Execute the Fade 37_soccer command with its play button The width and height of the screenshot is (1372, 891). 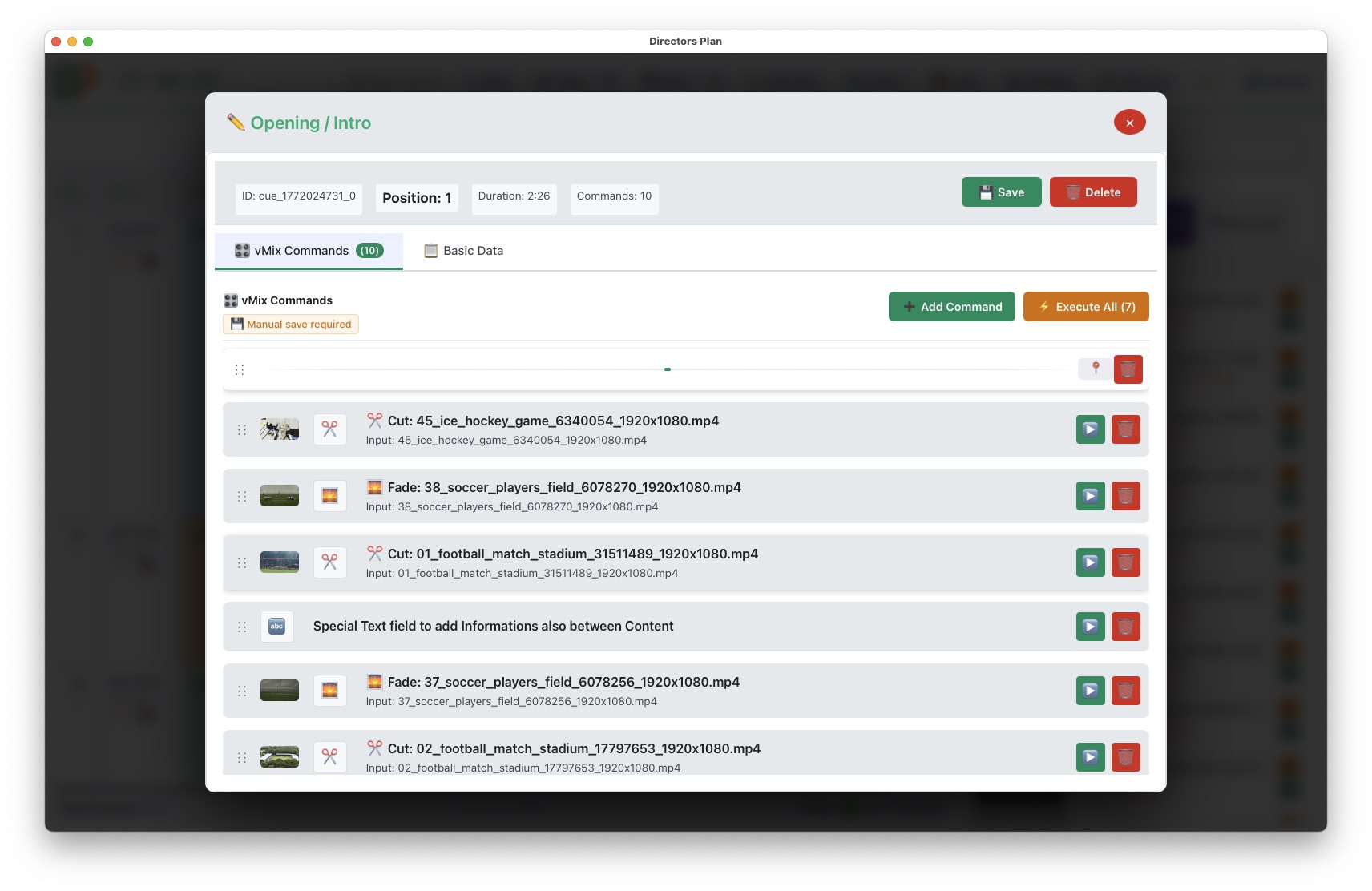pos(1089,690)
